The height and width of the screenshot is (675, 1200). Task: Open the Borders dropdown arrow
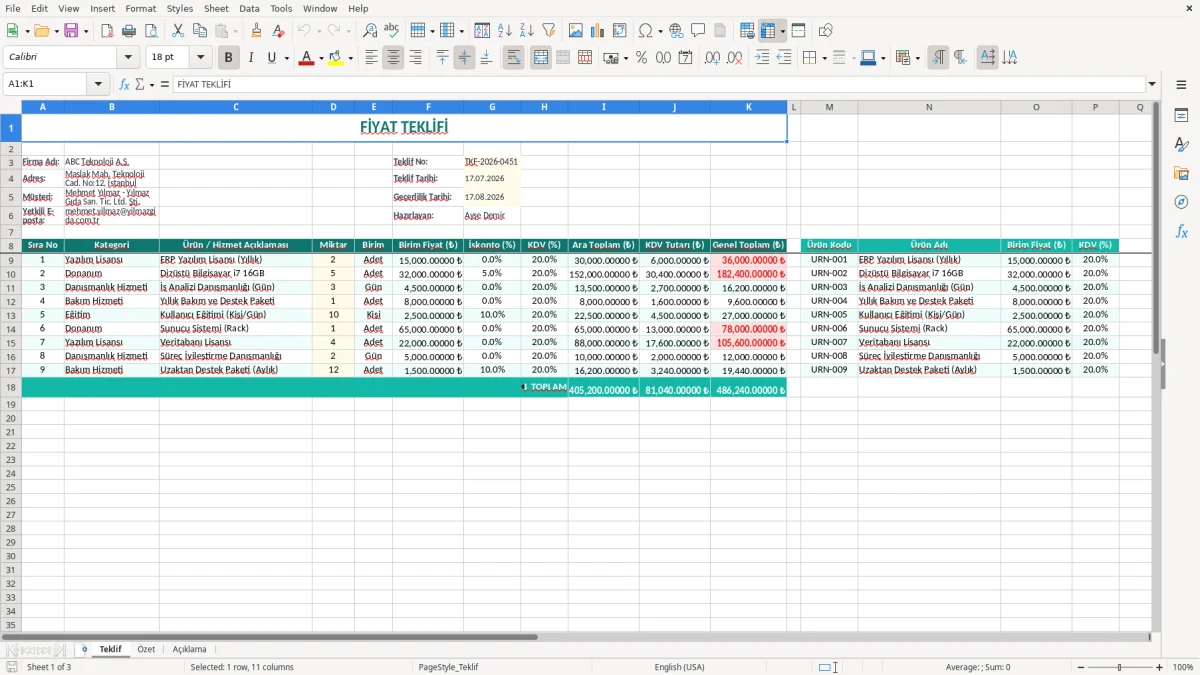(x=823, y=58)
